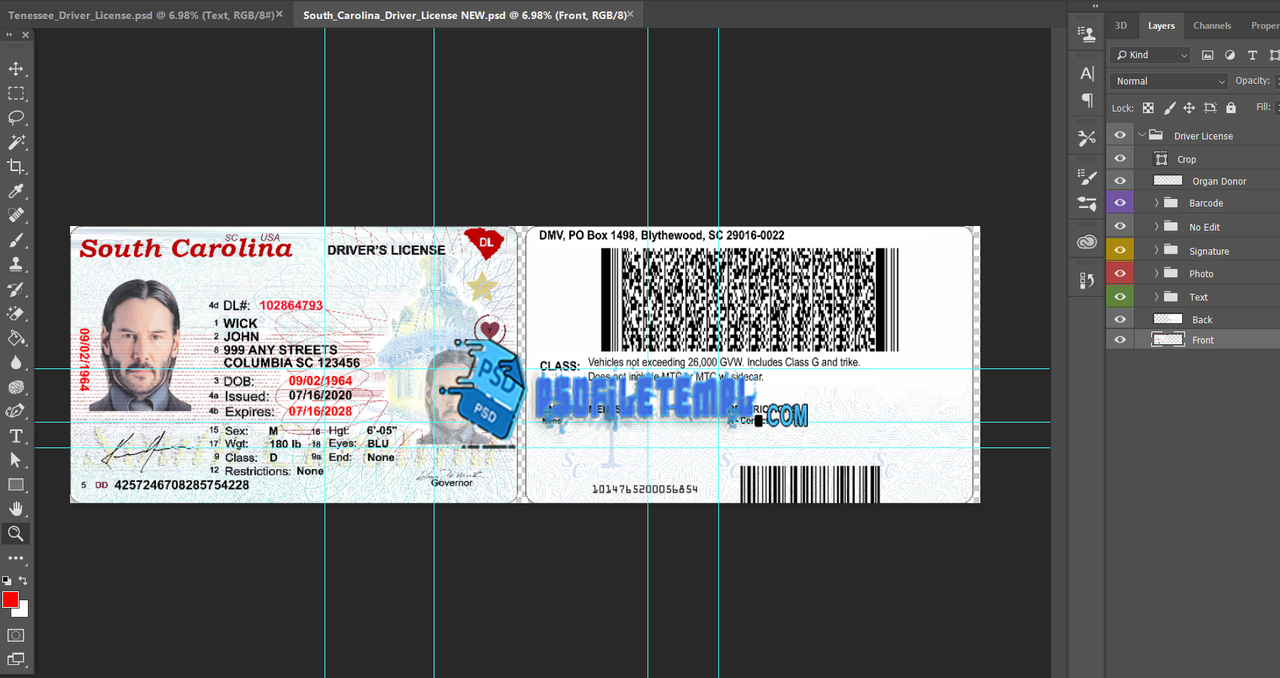Hide the Signature group
The width and height of the screenshot is (1280, 678).
pyautogui.click(x=1120, y=251)
